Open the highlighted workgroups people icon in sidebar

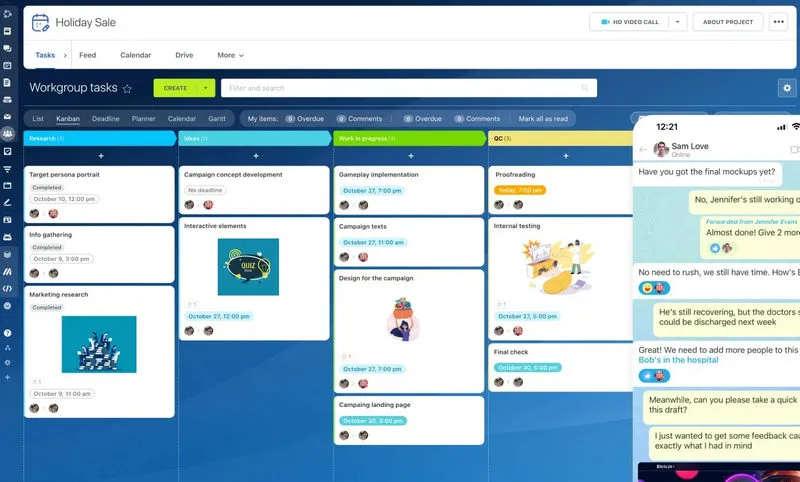pyautogui.click(x=8, y=134)
